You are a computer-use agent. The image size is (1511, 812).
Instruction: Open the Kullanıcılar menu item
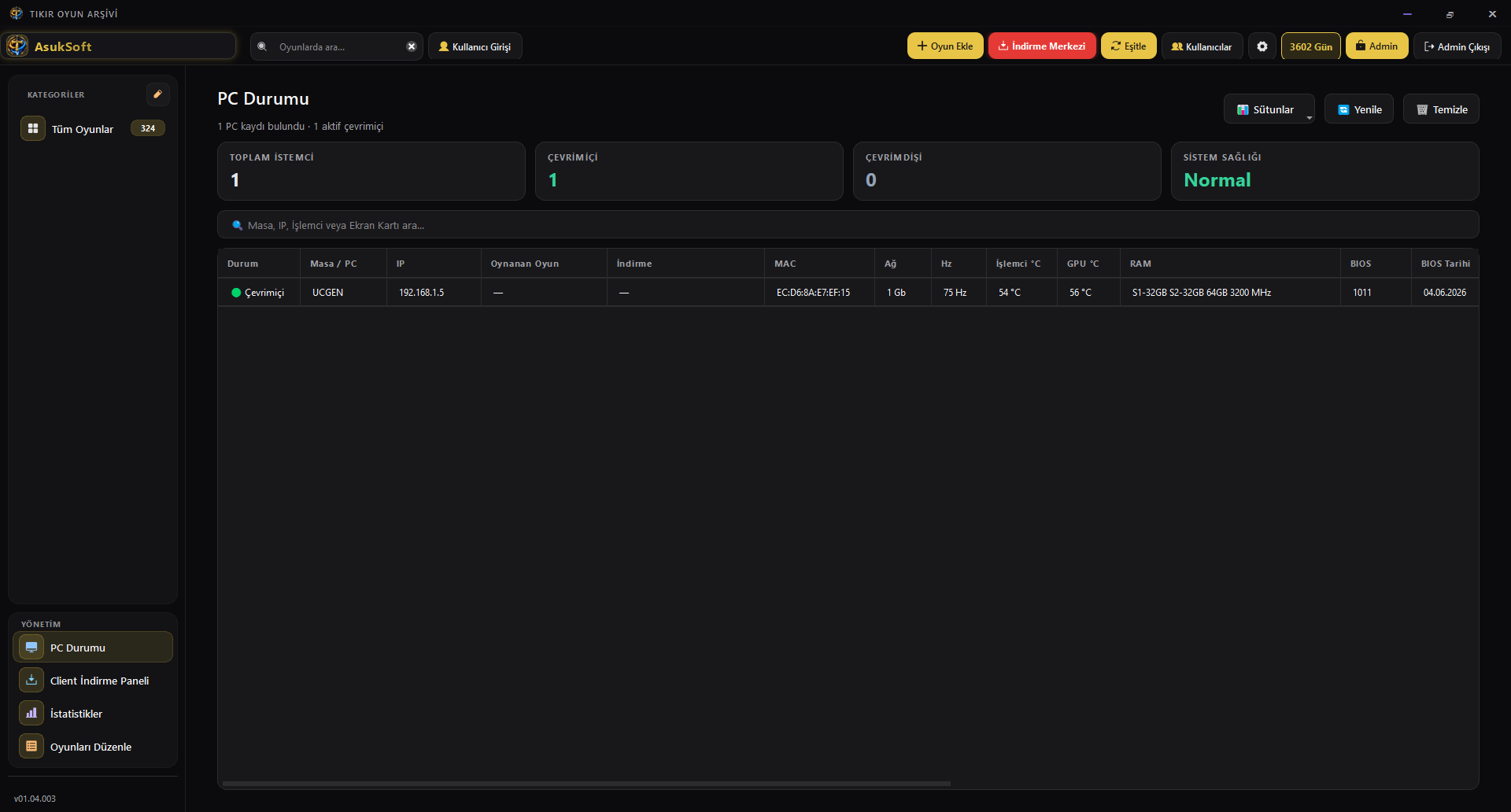point(1202,46)
